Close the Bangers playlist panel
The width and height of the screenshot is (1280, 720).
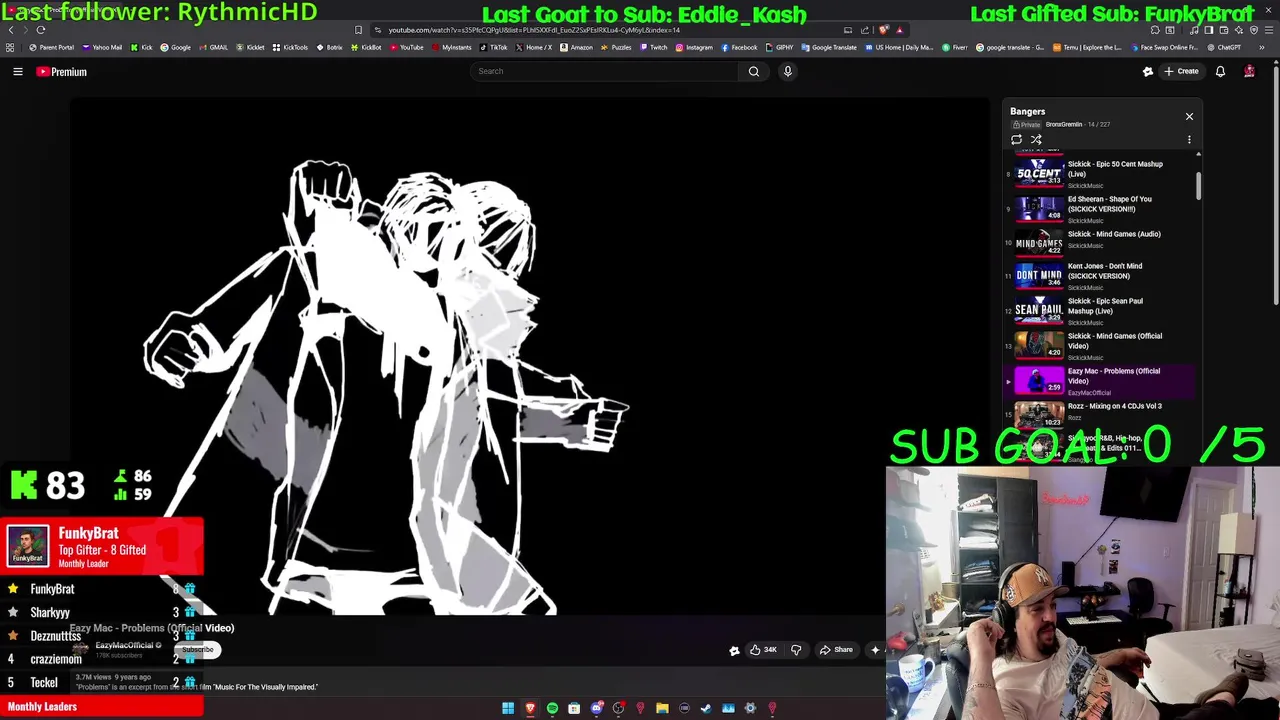[1189, 117]
